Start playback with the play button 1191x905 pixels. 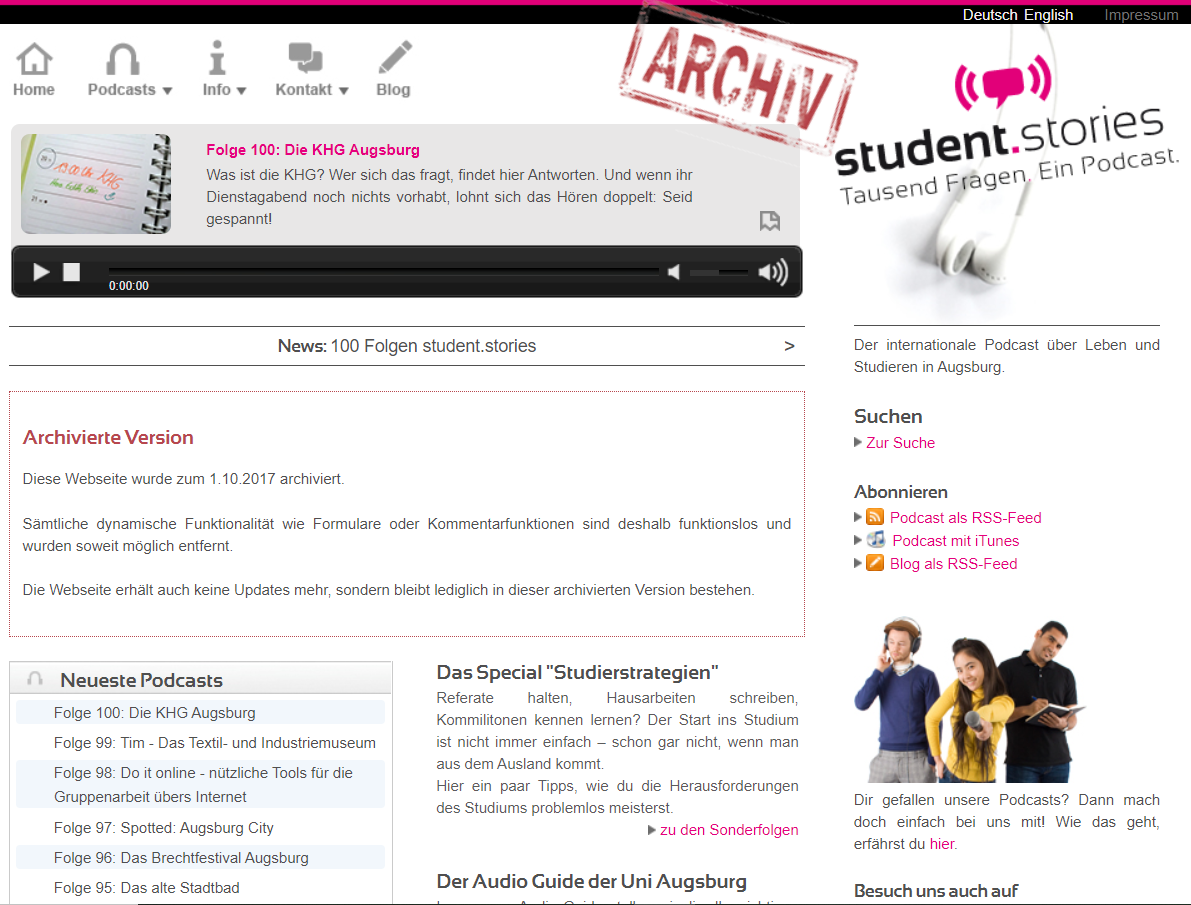(x=41, y=271)
